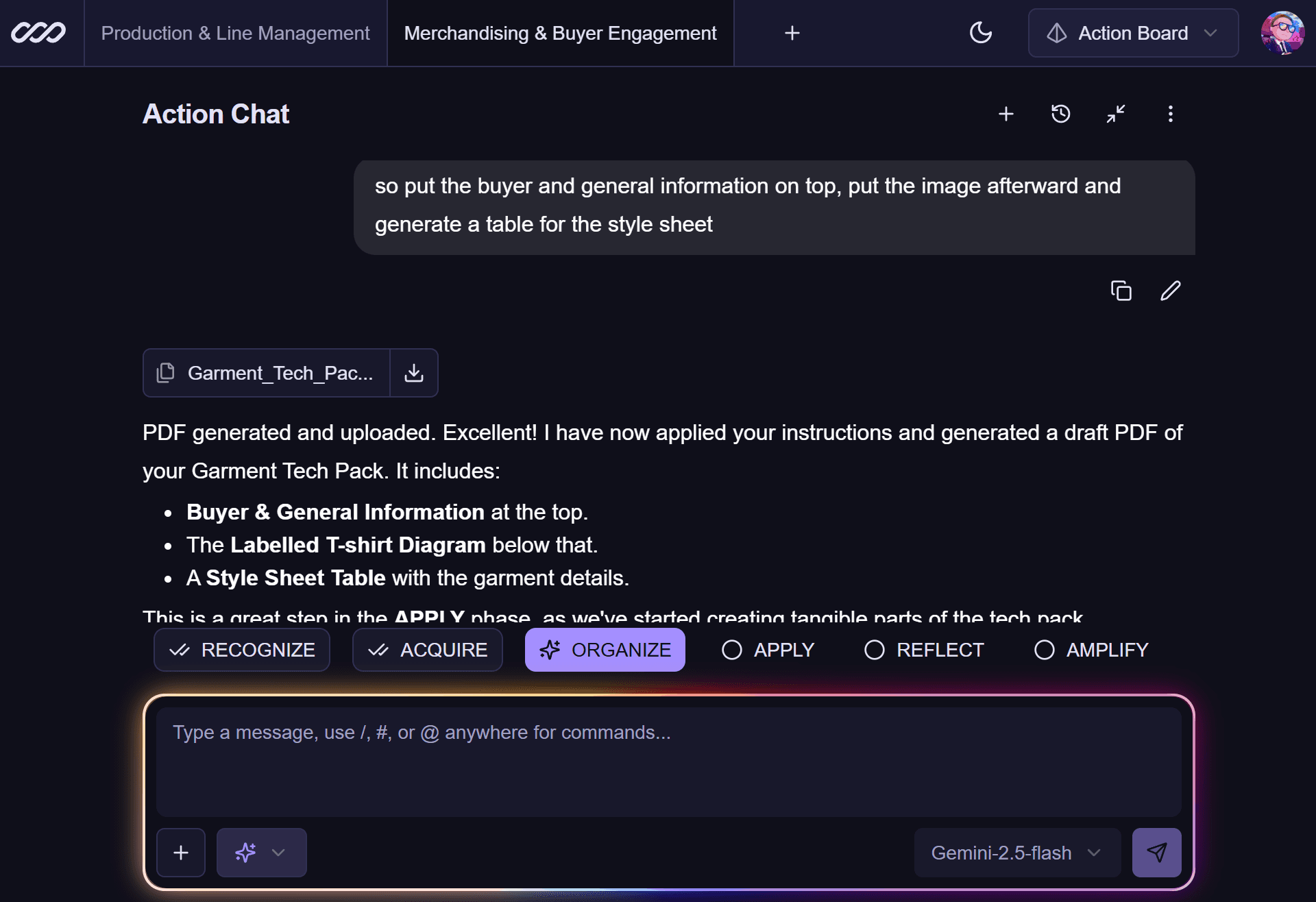Click the infinity logo icon
1316x902 pixels.
click(38, 33)
